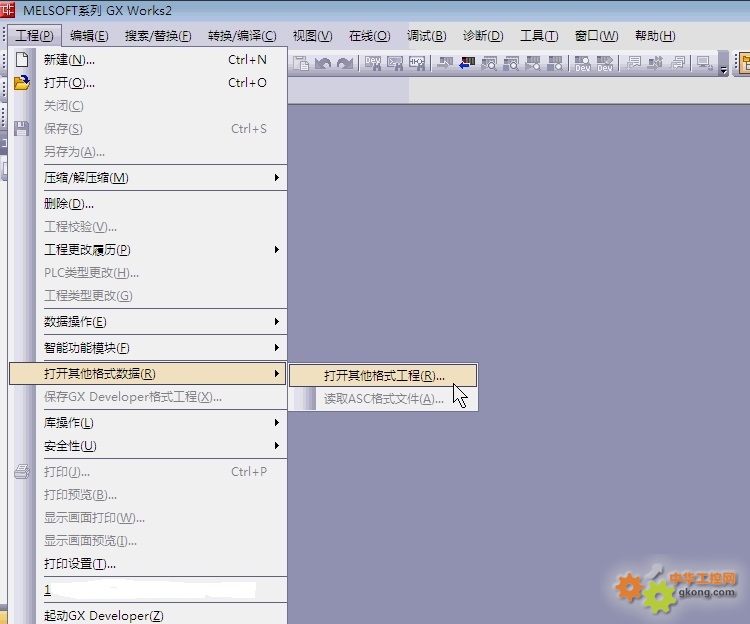Screen dimensions: 750x624
Task: Open the 窗口(W) menu
Action: point(596,36)
